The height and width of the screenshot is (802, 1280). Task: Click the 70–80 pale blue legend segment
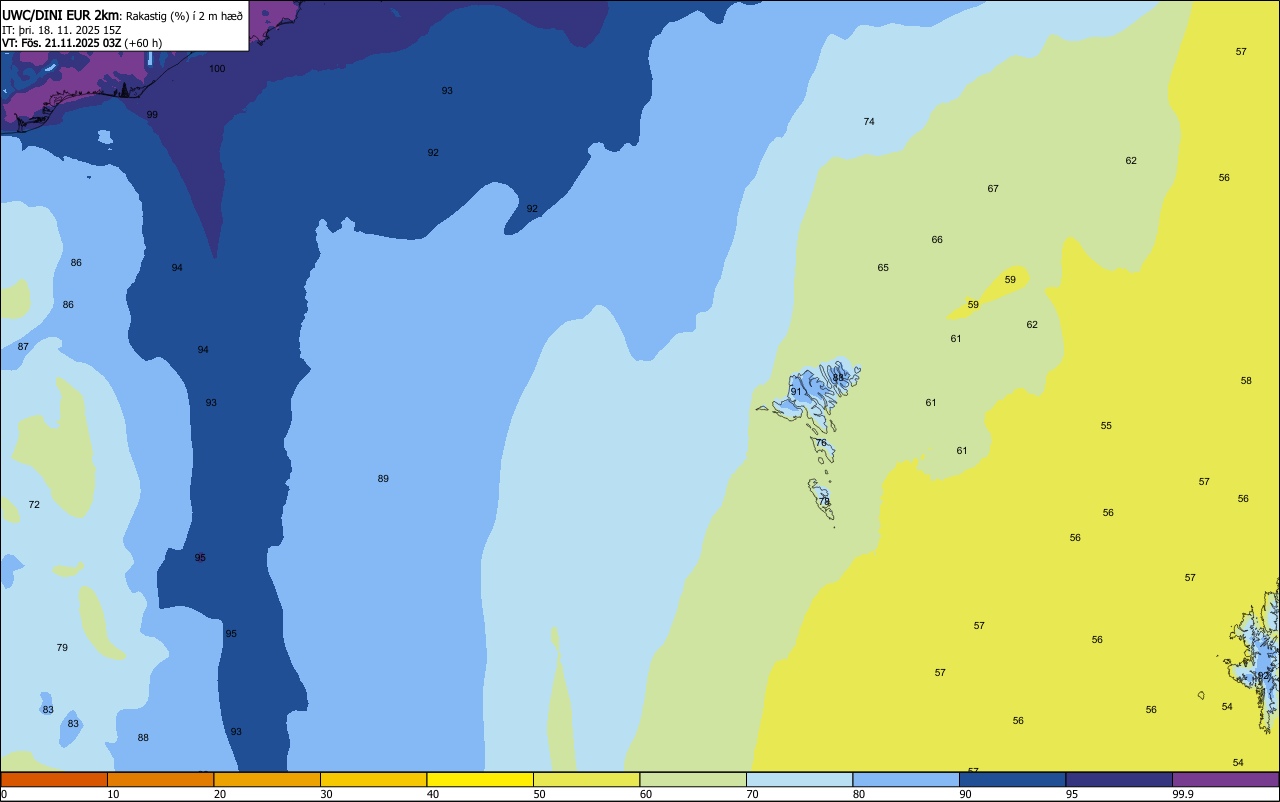[799, 779]
